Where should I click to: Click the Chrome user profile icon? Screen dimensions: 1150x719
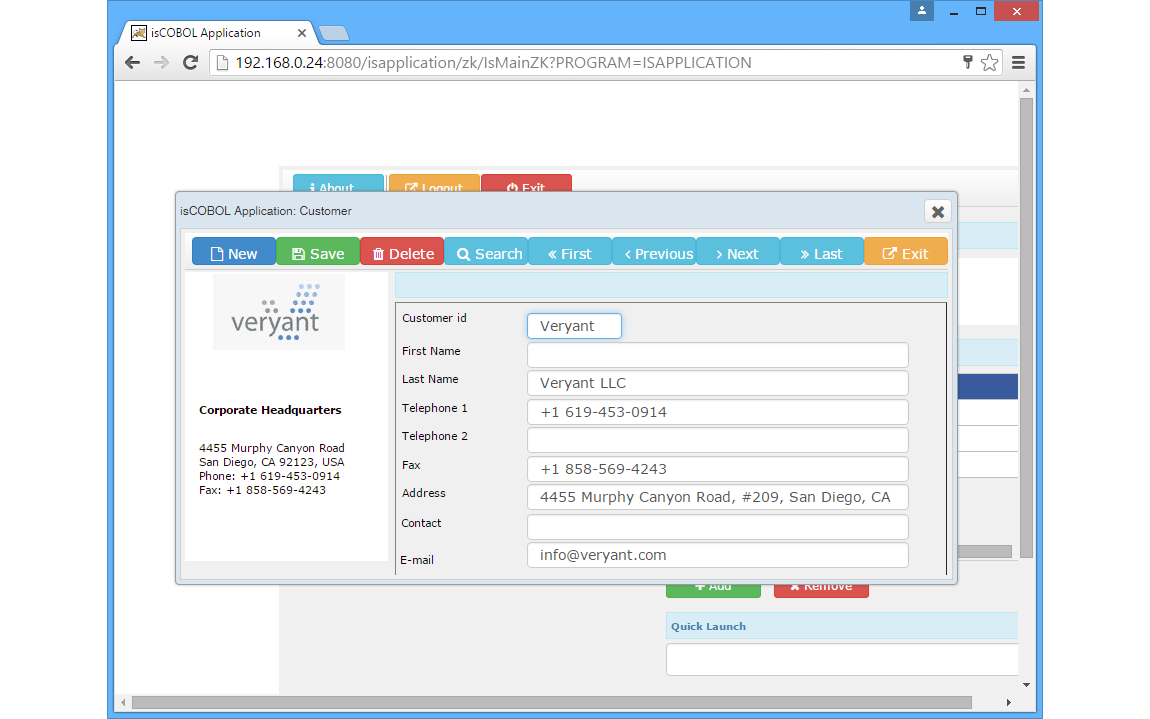[922, 10]
